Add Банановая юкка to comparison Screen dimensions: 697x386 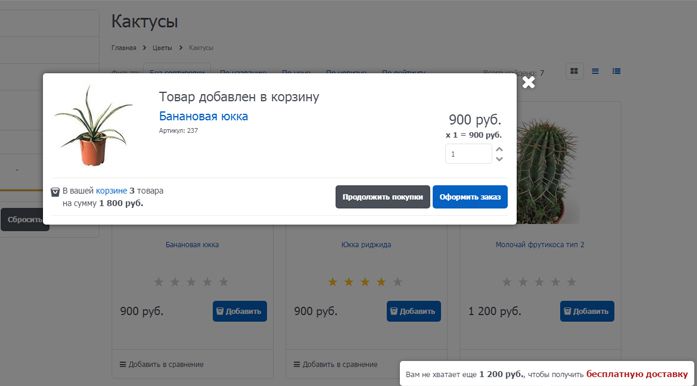click(161, 364)
